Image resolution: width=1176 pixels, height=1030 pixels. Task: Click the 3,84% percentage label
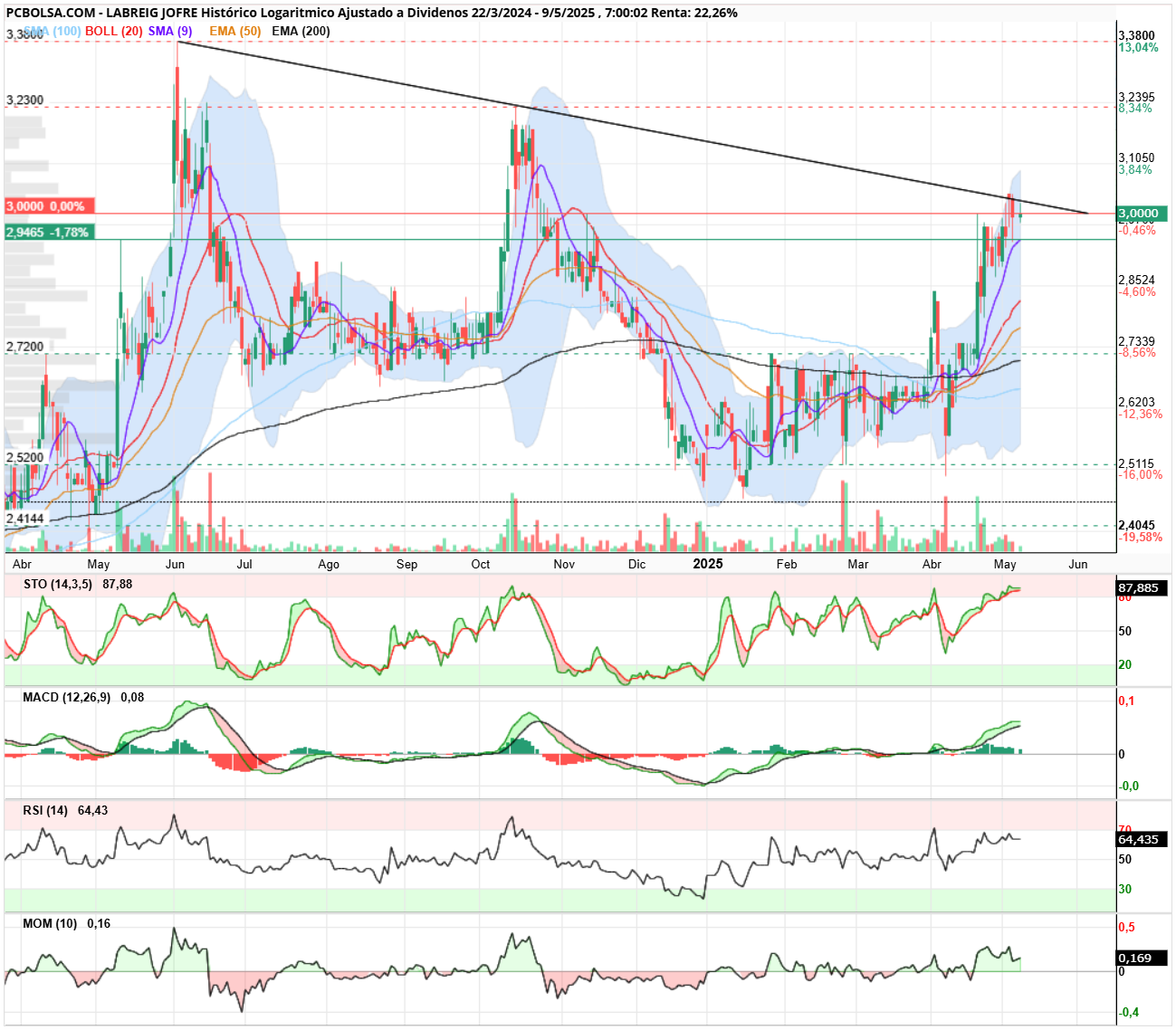[x=1135, y=169]
